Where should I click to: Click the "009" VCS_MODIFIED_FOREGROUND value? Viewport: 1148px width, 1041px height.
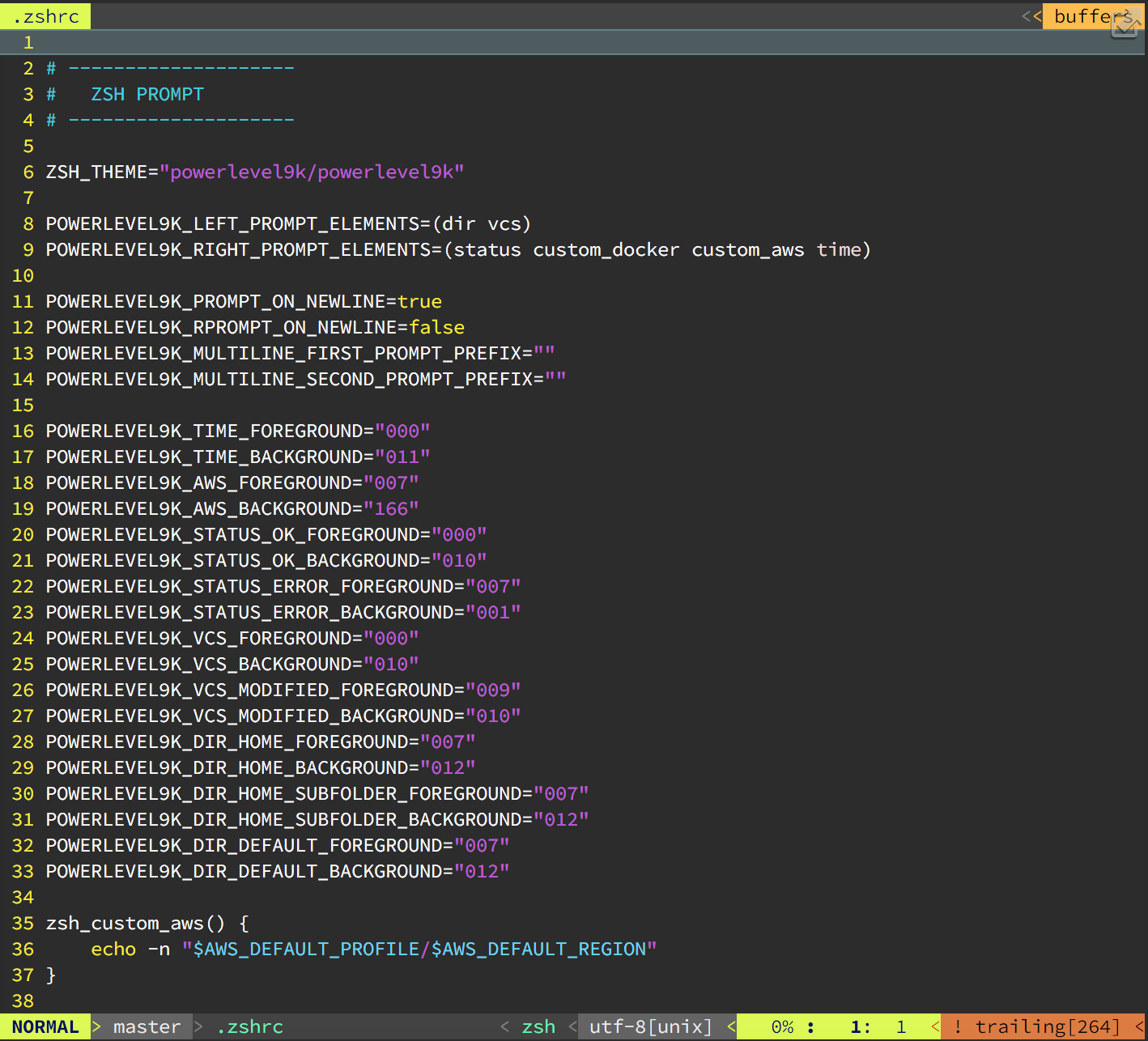coord(493,690)
